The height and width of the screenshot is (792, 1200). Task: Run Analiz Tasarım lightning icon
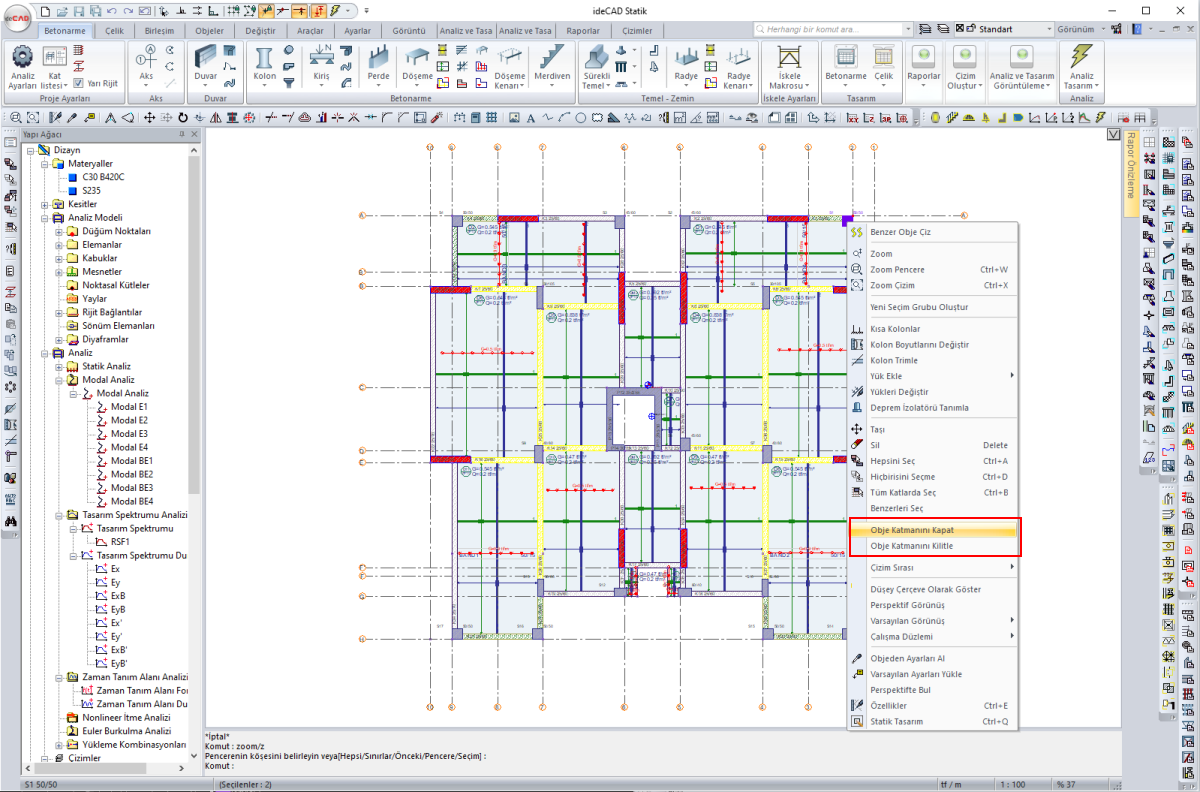click(x=1081, y=59)
